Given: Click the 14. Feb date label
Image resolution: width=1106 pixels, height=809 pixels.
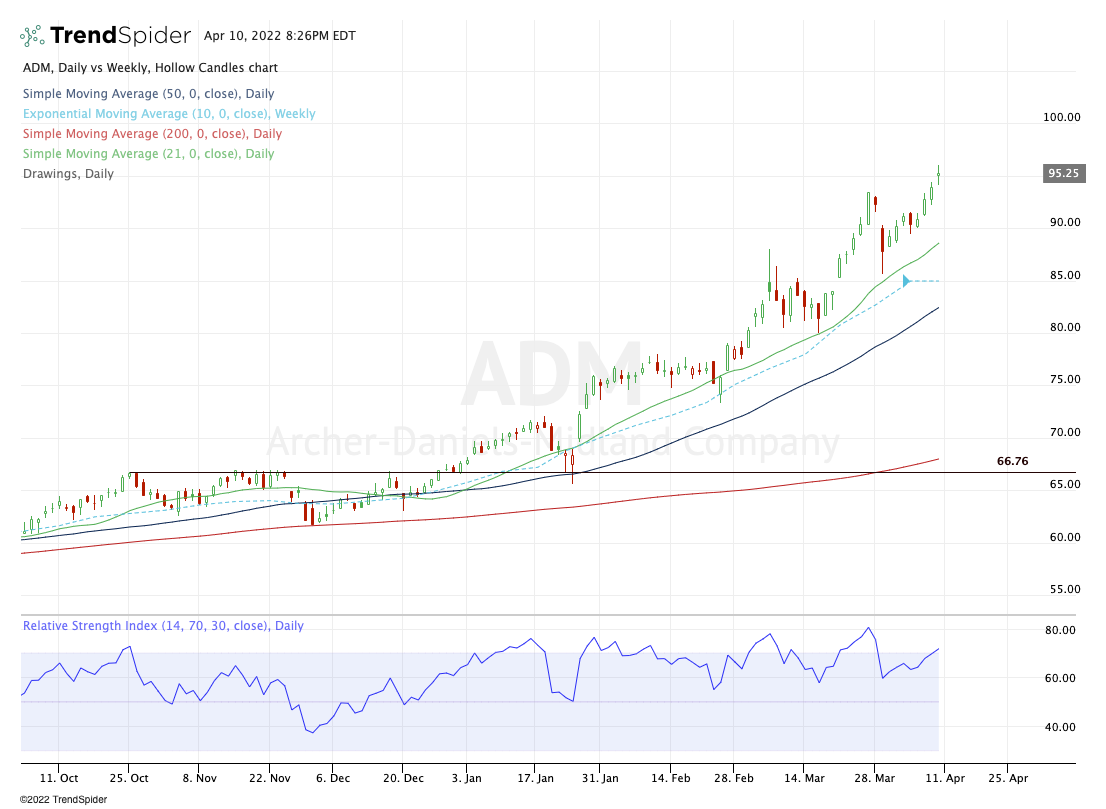Looking at the screenshot, I should [x=671, y=778].
